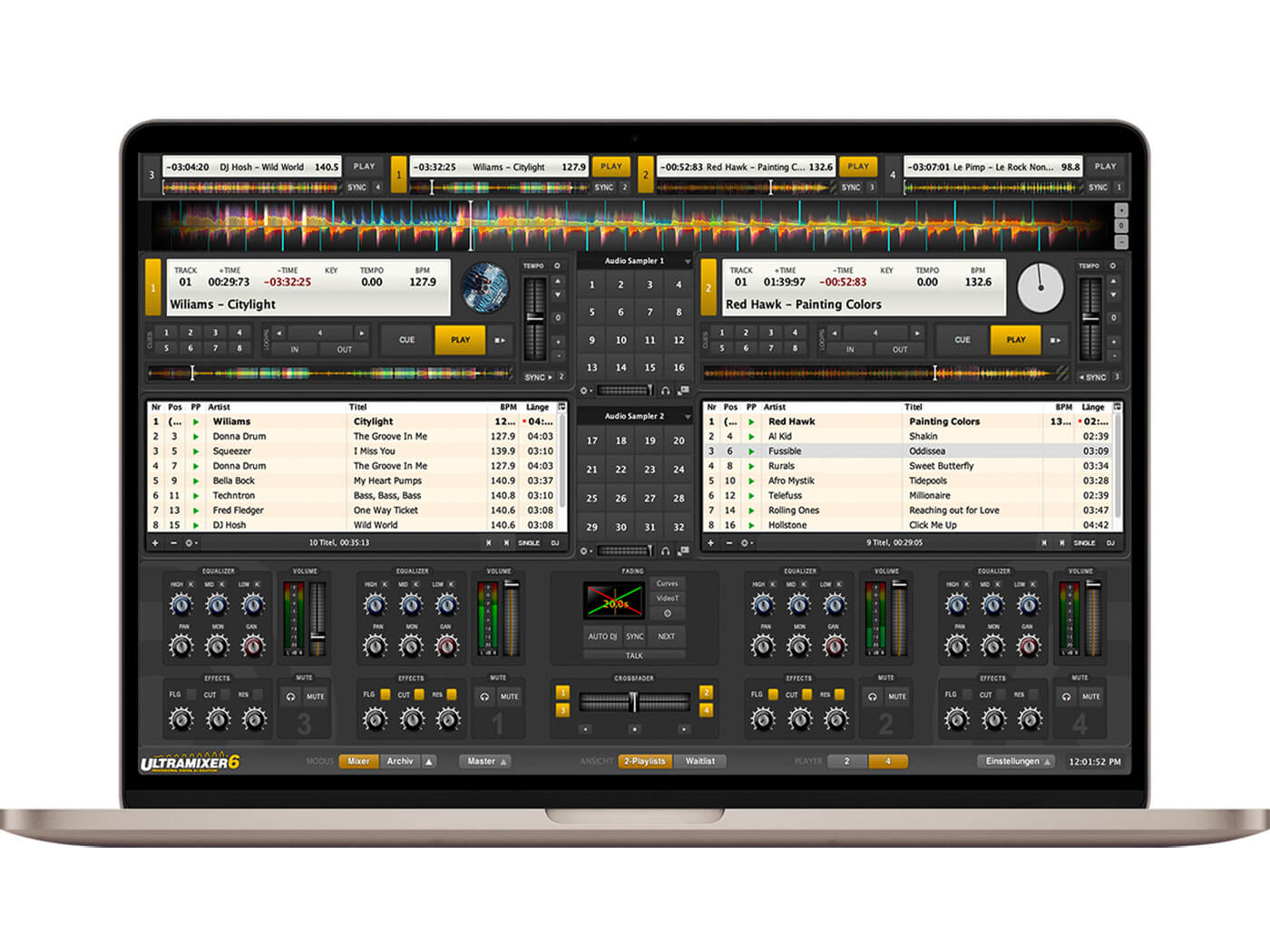Click the Curves button
Viewport: 1270px width, 952px height.
(667, 584)
